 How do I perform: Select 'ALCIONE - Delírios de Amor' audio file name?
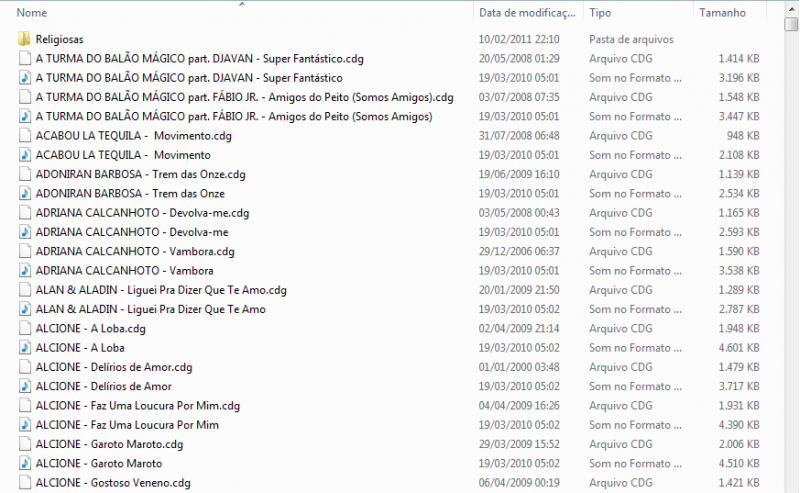104,386
